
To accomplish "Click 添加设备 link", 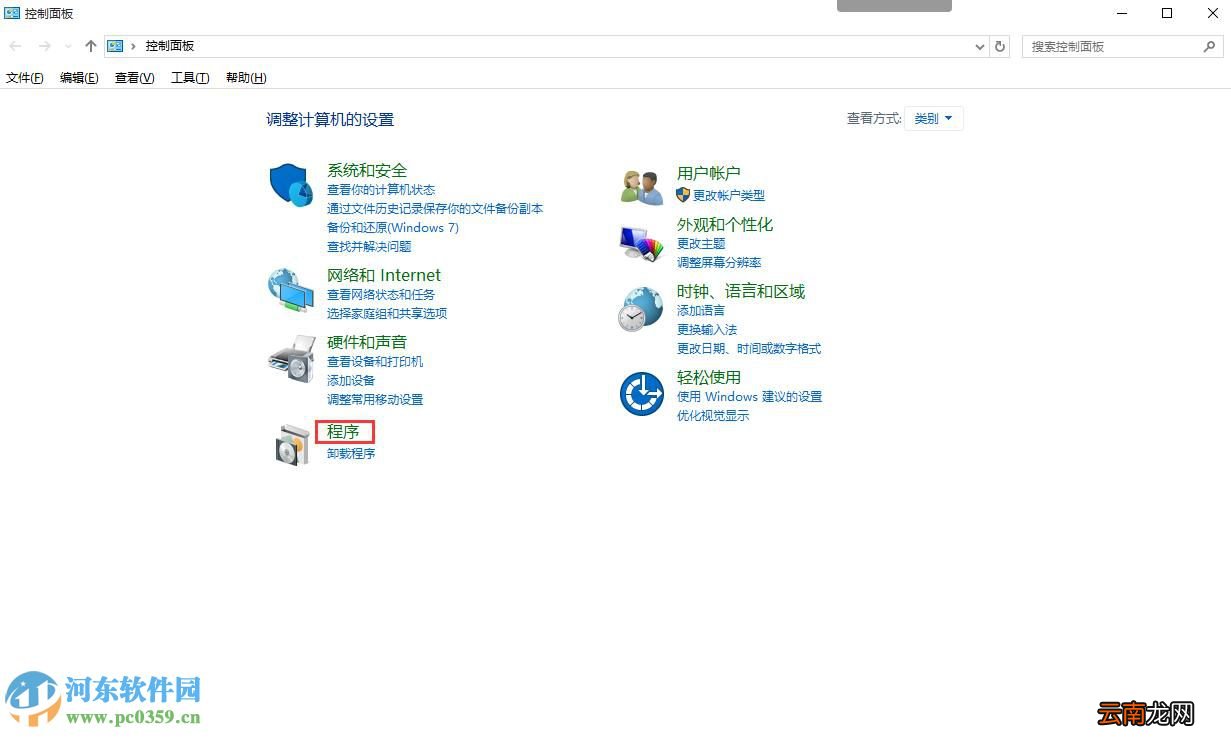I will click(x=351, y=381).
